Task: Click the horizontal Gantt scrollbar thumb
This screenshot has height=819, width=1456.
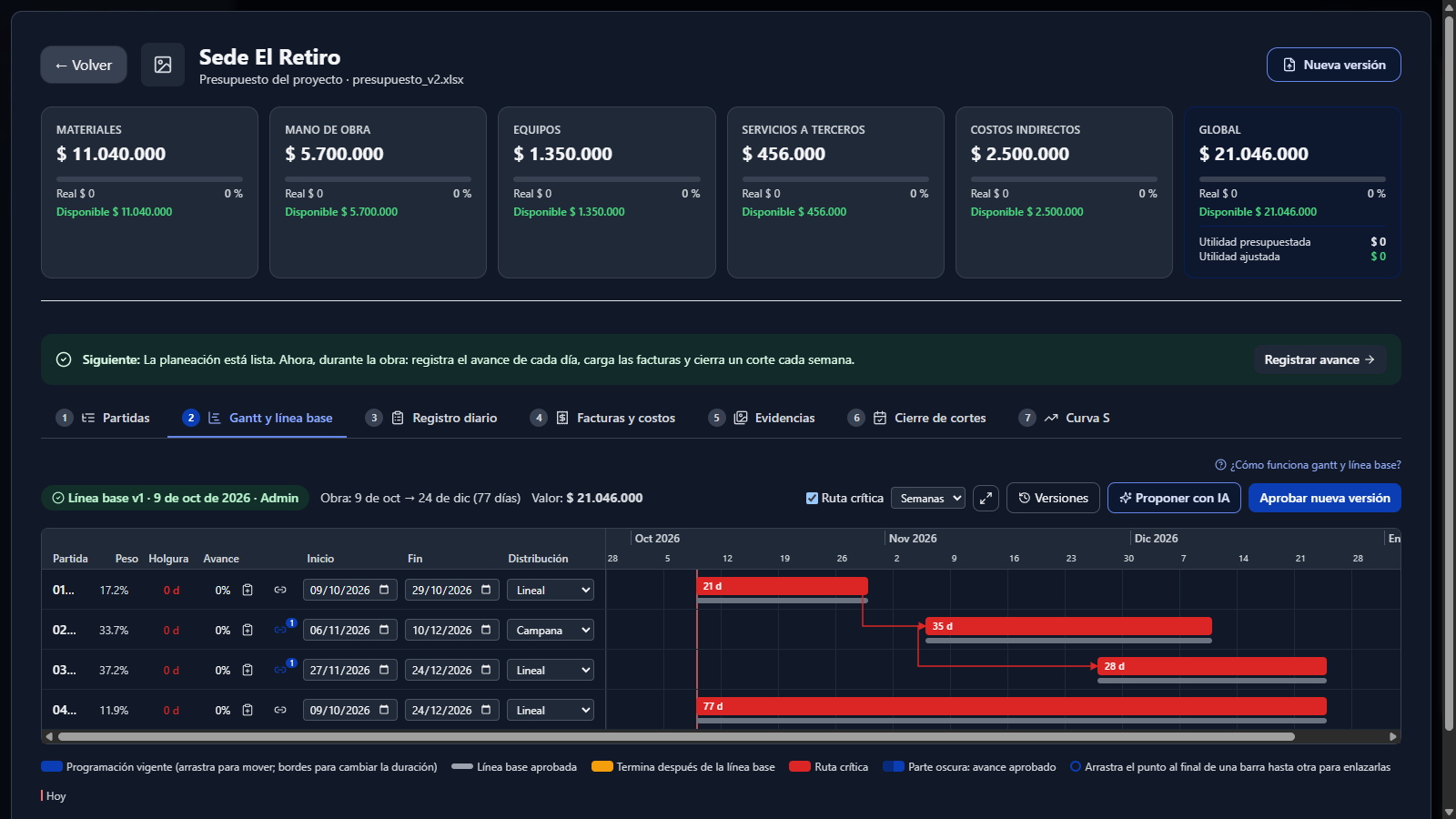Action: (x=676, y=736)
